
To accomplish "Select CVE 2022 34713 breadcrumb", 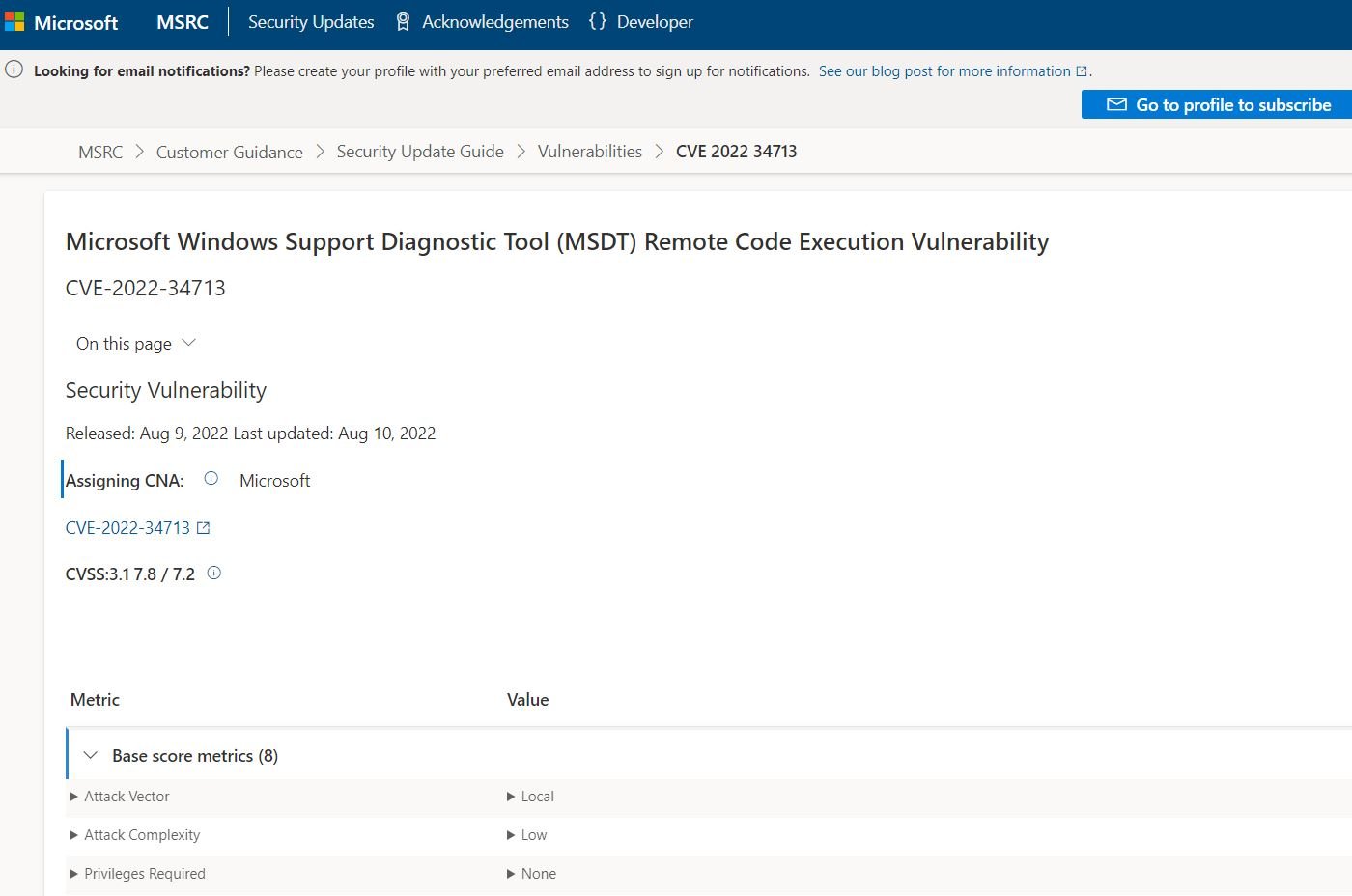I will (737, 152).
